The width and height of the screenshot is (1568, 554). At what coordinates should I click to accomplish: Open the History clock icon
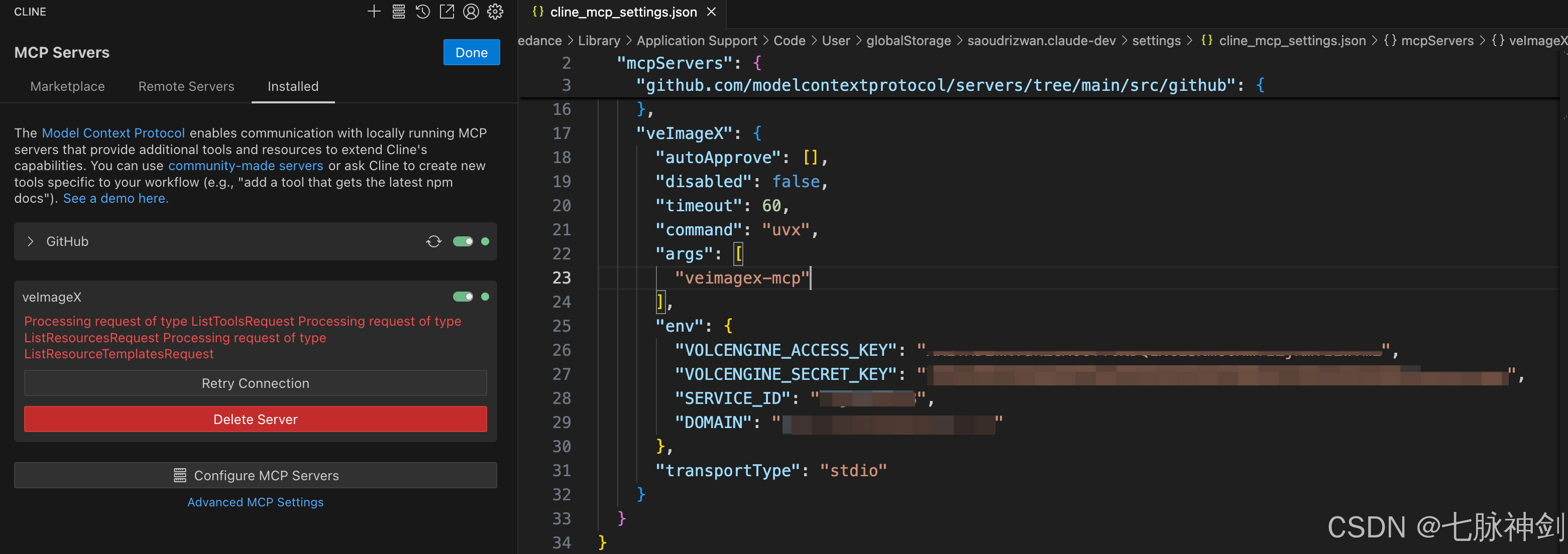pyautogui.click(x=422, y=12)
